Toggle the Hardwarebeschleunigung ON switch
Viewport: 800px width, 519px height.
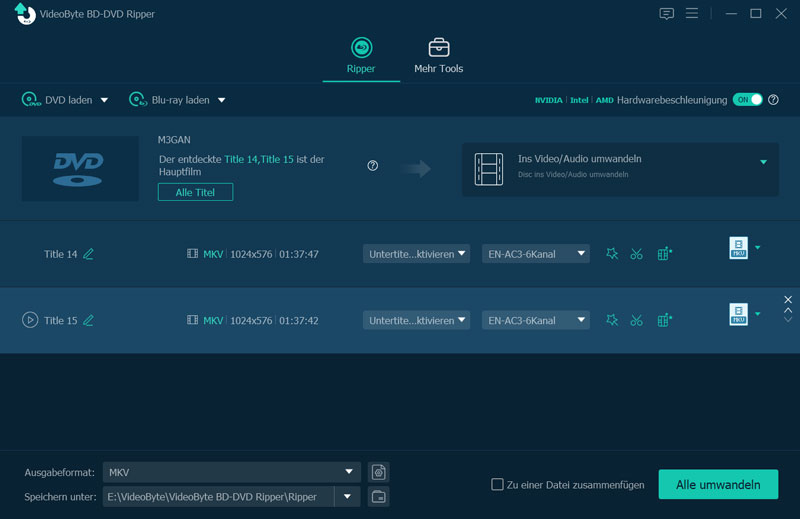coord(747,100)
